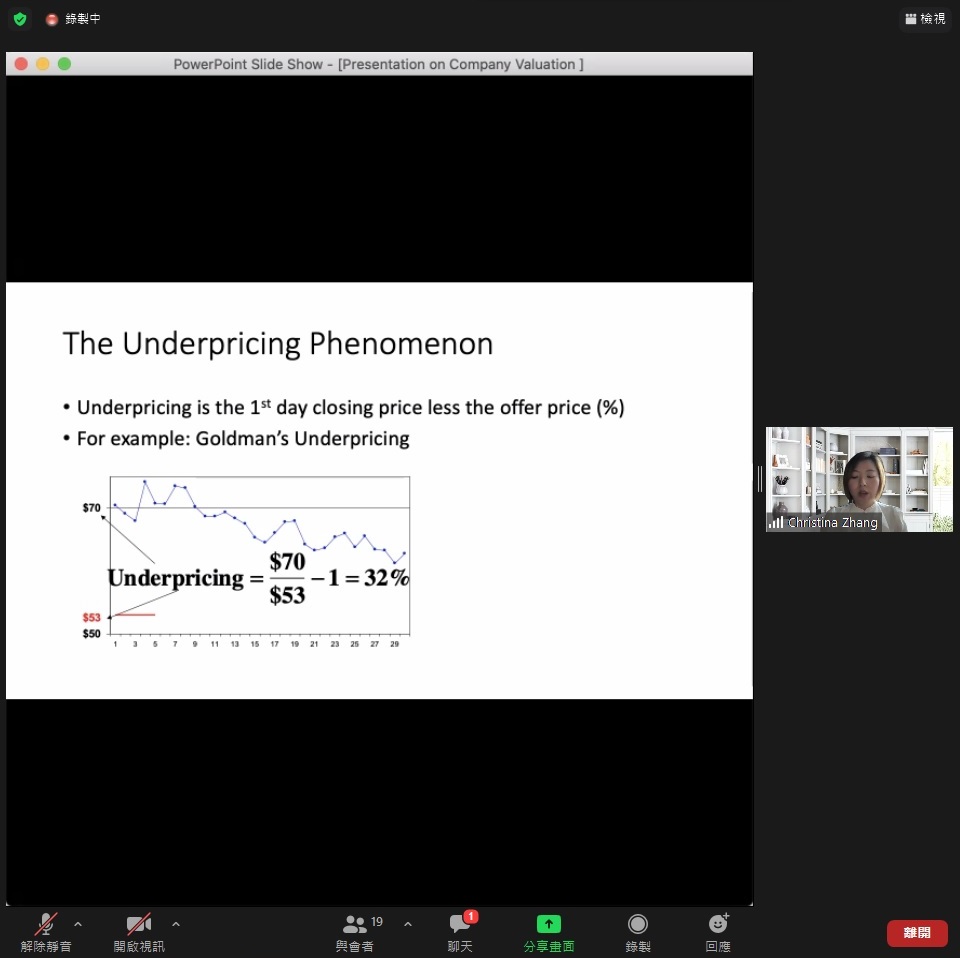Screen dimensions: 960x958
Task: Select Christina Zhang's video thumbnail
Action: (x=858, y=478)
